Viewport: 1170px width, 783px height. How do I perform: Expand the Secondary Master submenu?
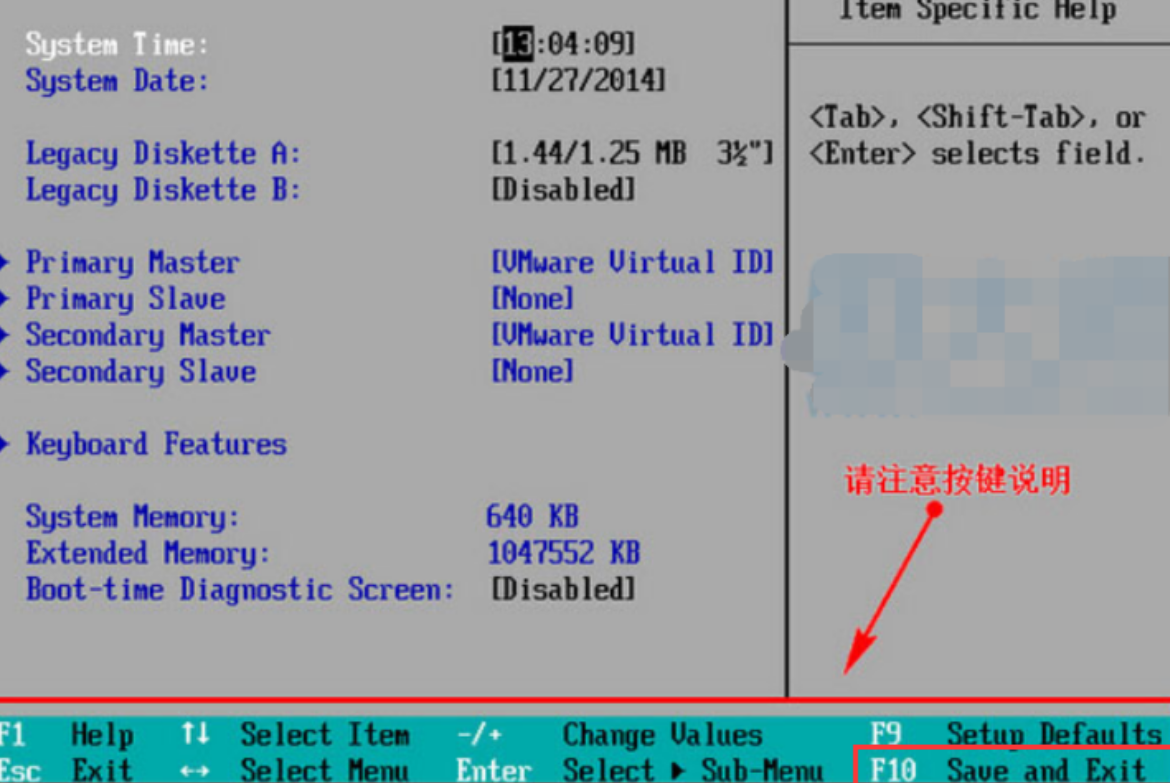coord(147,336)
